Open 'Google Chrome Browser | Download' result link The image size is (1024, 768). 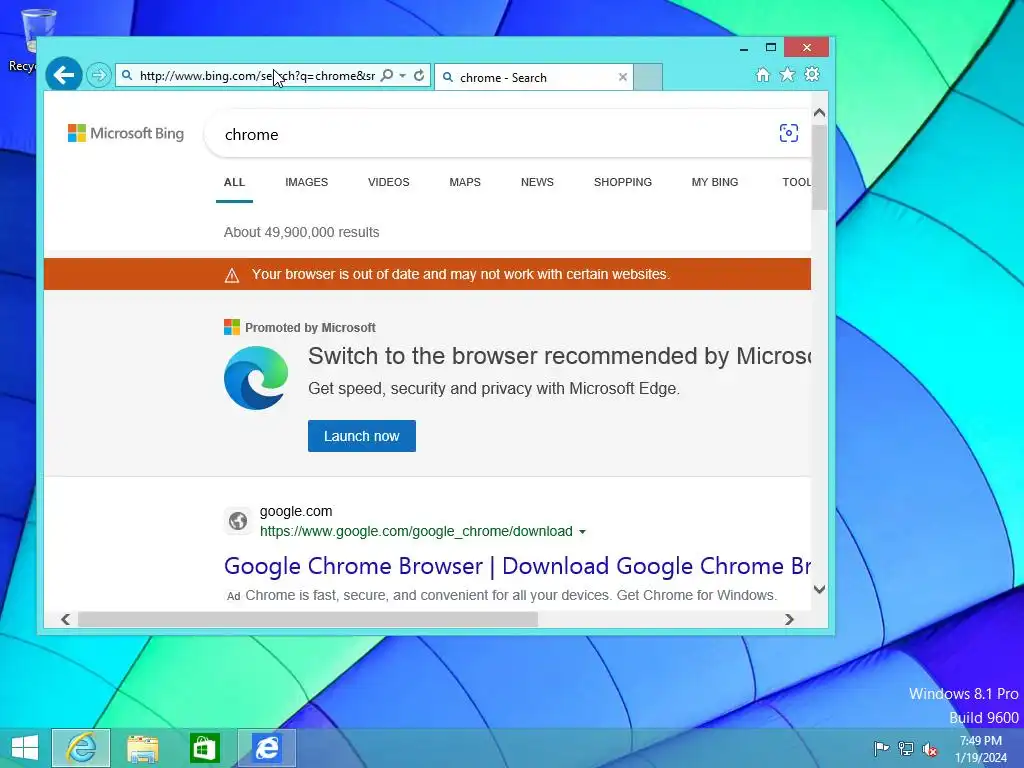point(517,566)
